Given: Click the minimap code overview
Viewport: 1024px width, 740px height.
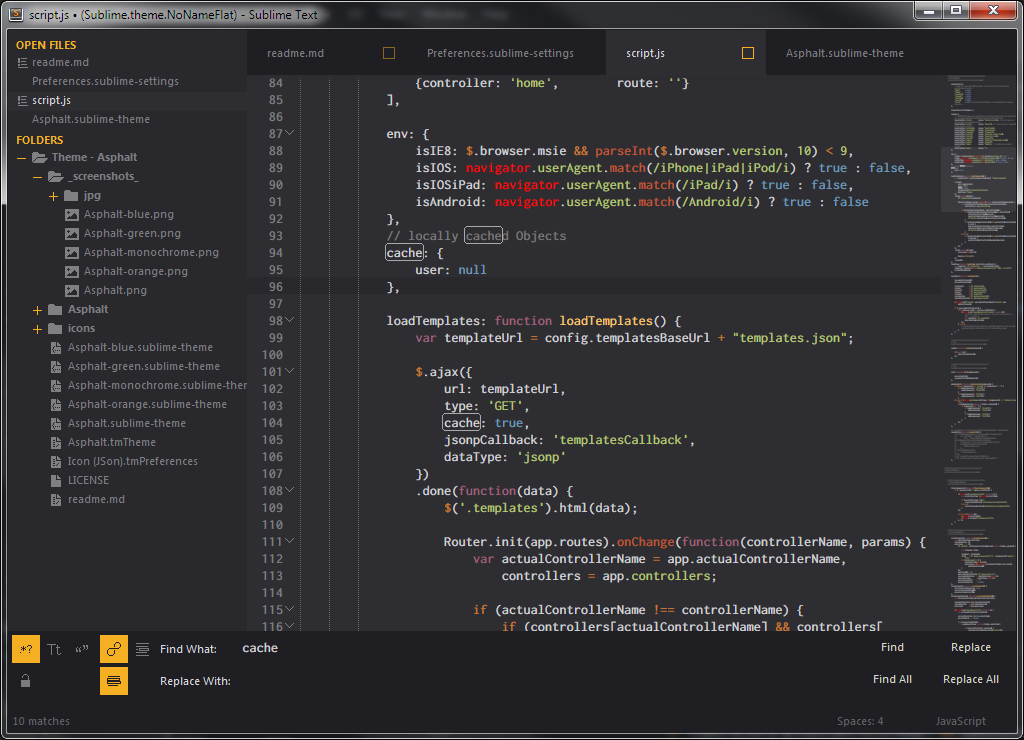Looking at the screenshot, I should (x=980, y=353).
